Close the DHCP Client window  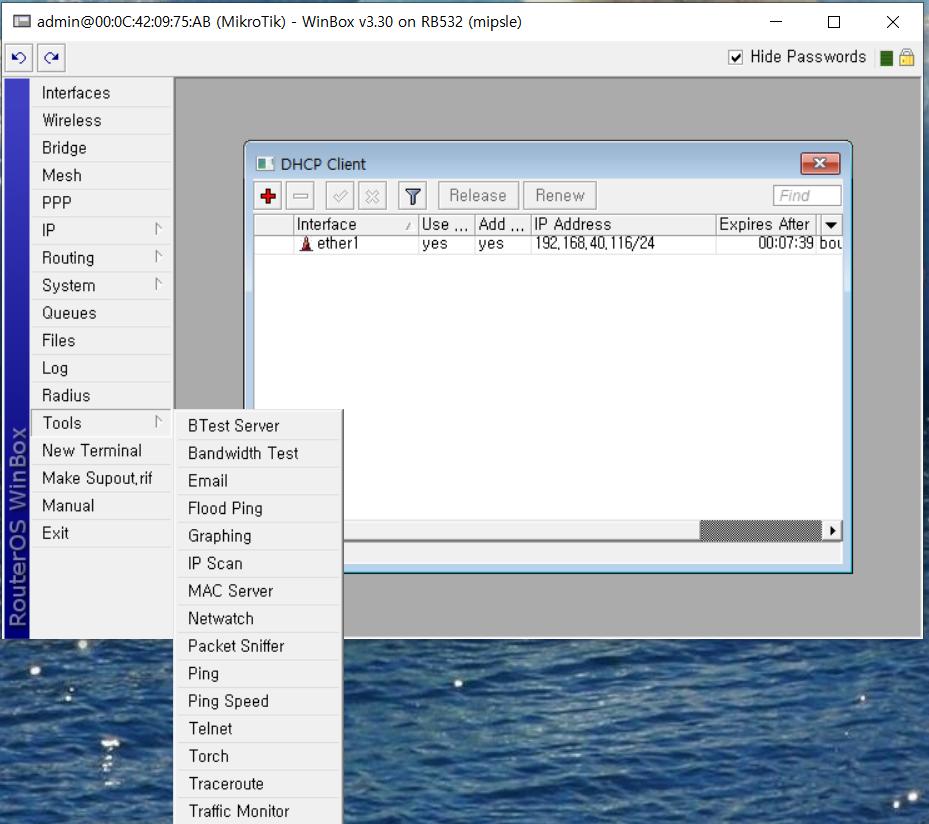click(820, 163)
